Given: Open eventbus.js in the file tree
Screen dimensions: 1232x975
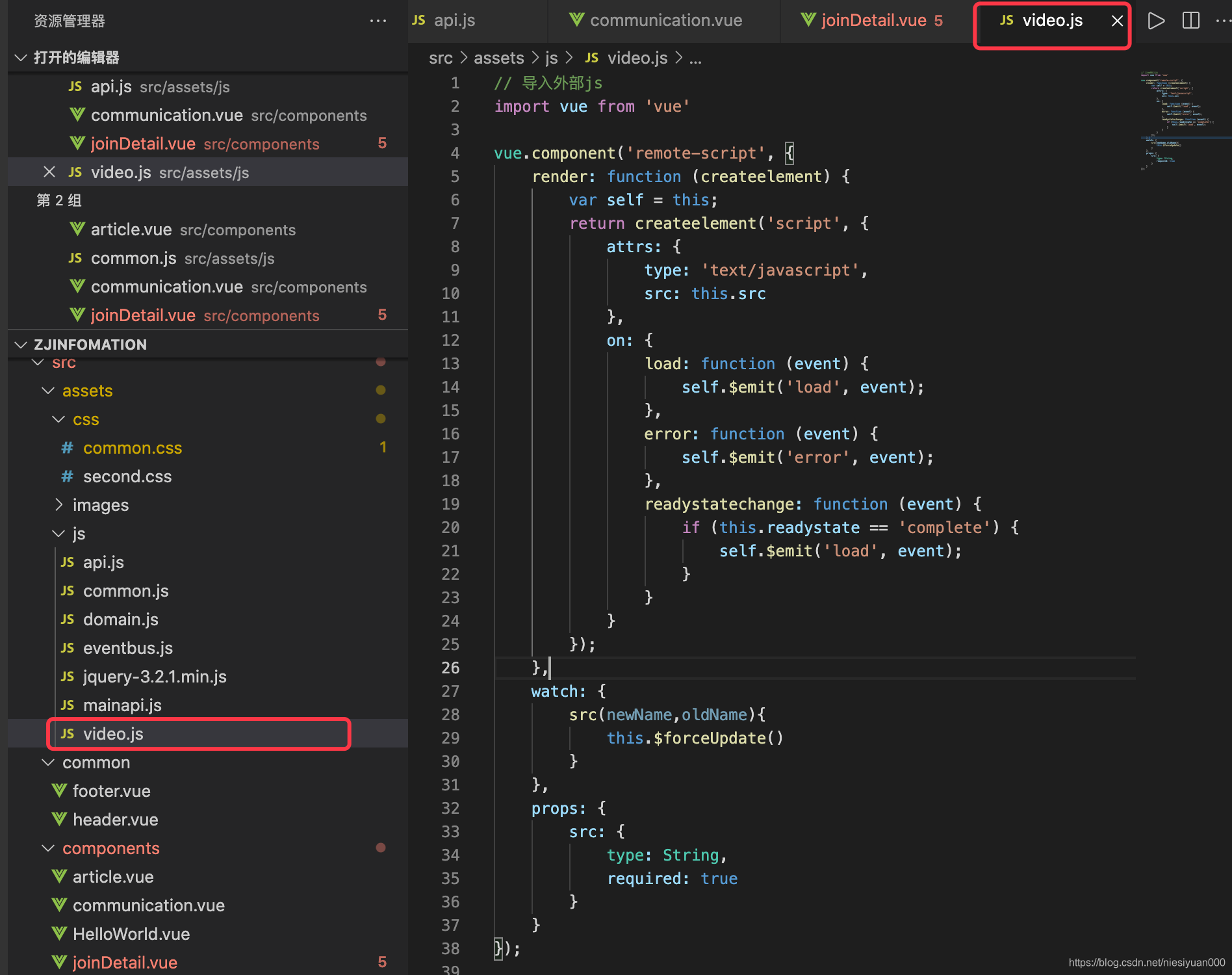Looking at the screenshot, I should 208,648.
